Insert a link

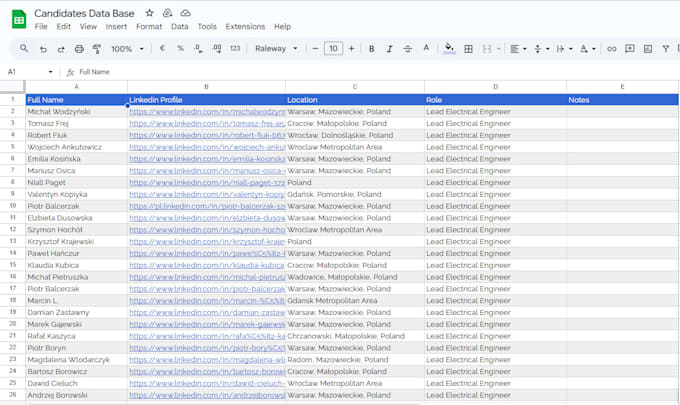(611, 49)
